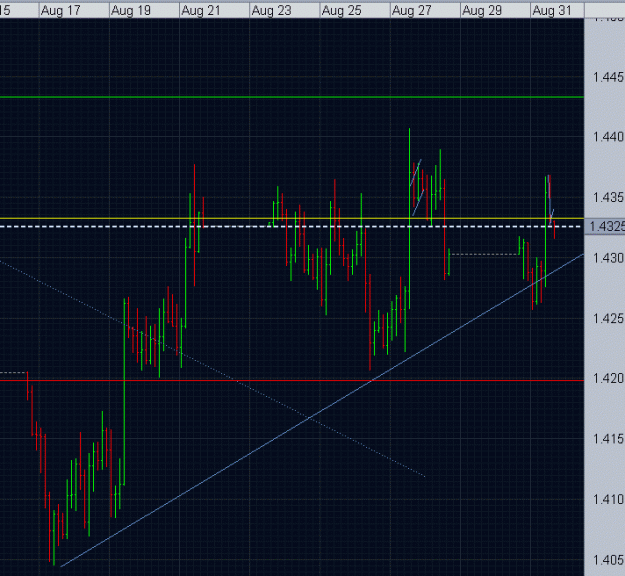Screen dimensions: 625x576
Task: Click the Aug 17 date label
Action: (x=61, y=11)
